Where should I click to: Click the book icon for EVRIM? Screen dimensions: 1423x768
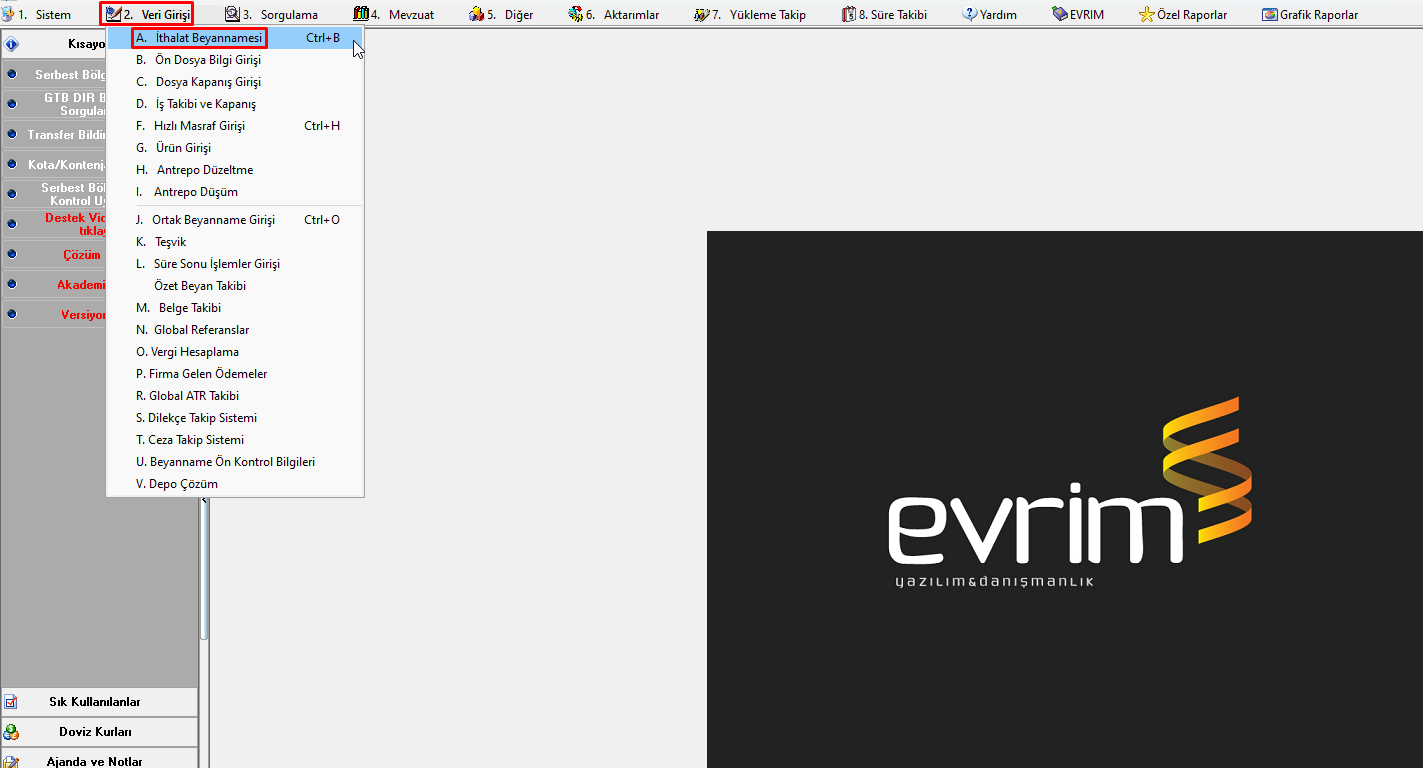1060,15
